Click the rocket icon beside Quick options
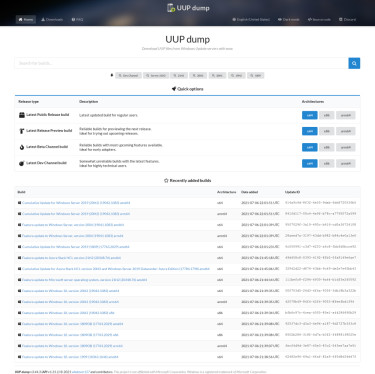This screenshot has width=375, height=374. 174,89
